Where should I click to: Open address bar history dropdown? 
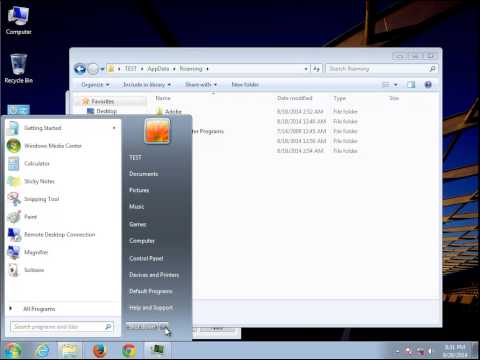point(306,69)
